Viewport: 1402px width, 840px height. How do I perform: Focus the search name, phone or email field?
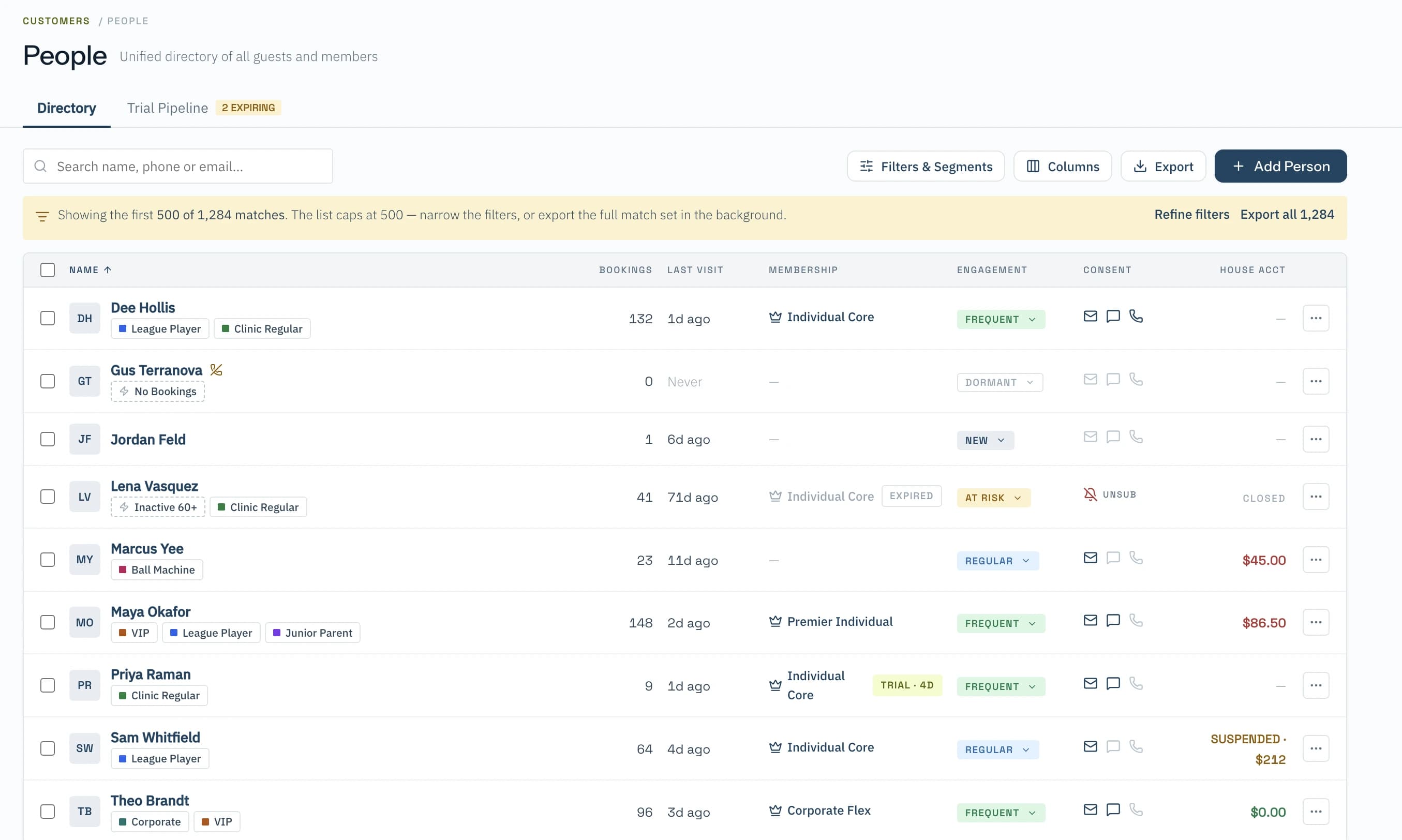(x=178, y=166)
